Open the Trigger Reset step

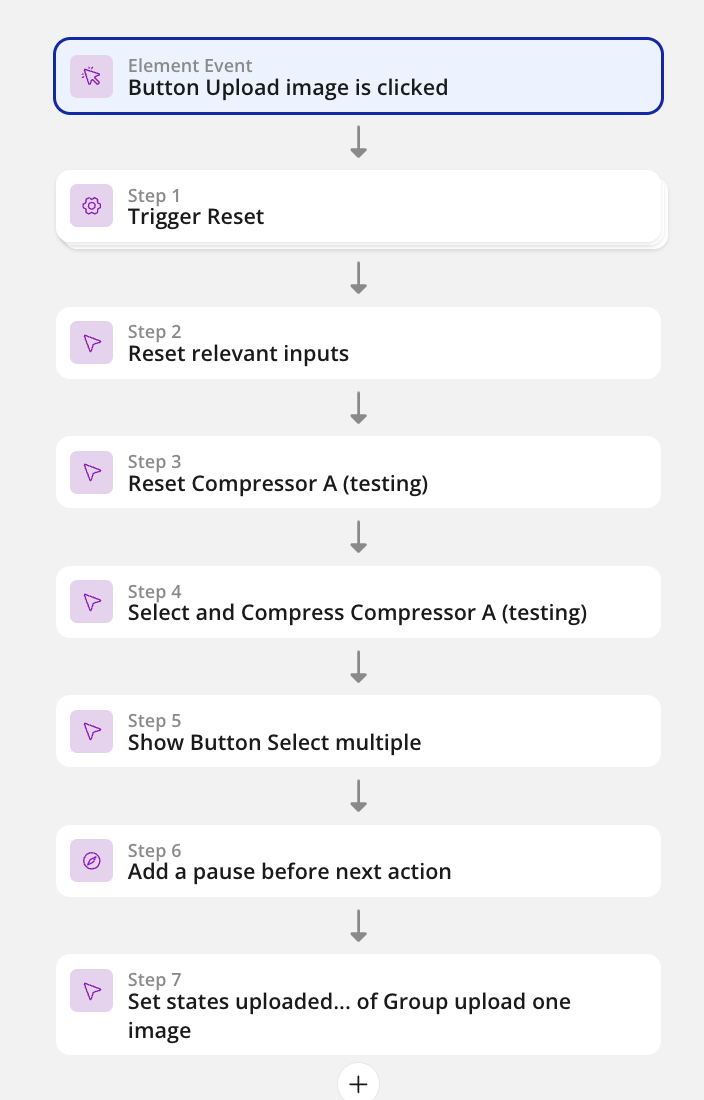[196, 217]
